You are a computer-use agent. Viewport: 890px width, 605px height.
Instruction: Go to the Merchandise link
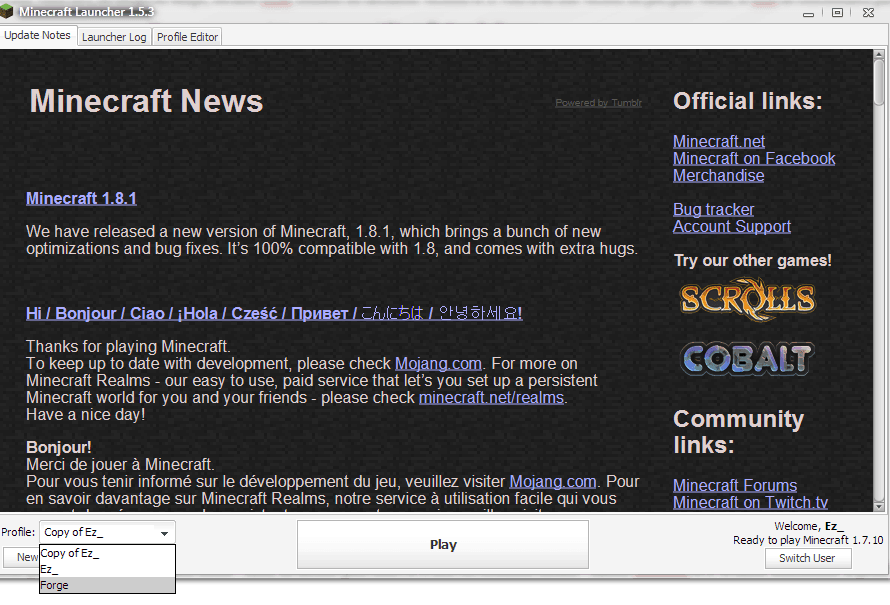point(719,175)
